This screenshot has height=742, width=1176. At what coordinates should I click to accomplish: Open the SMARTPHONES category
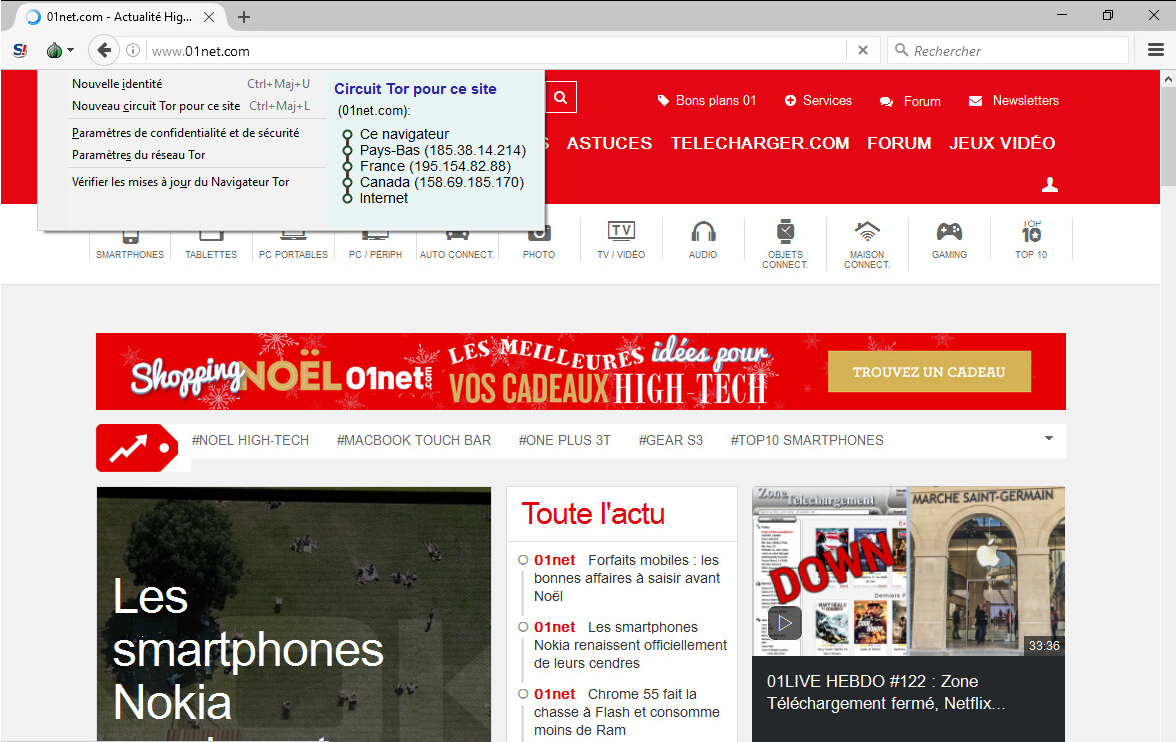130,246
